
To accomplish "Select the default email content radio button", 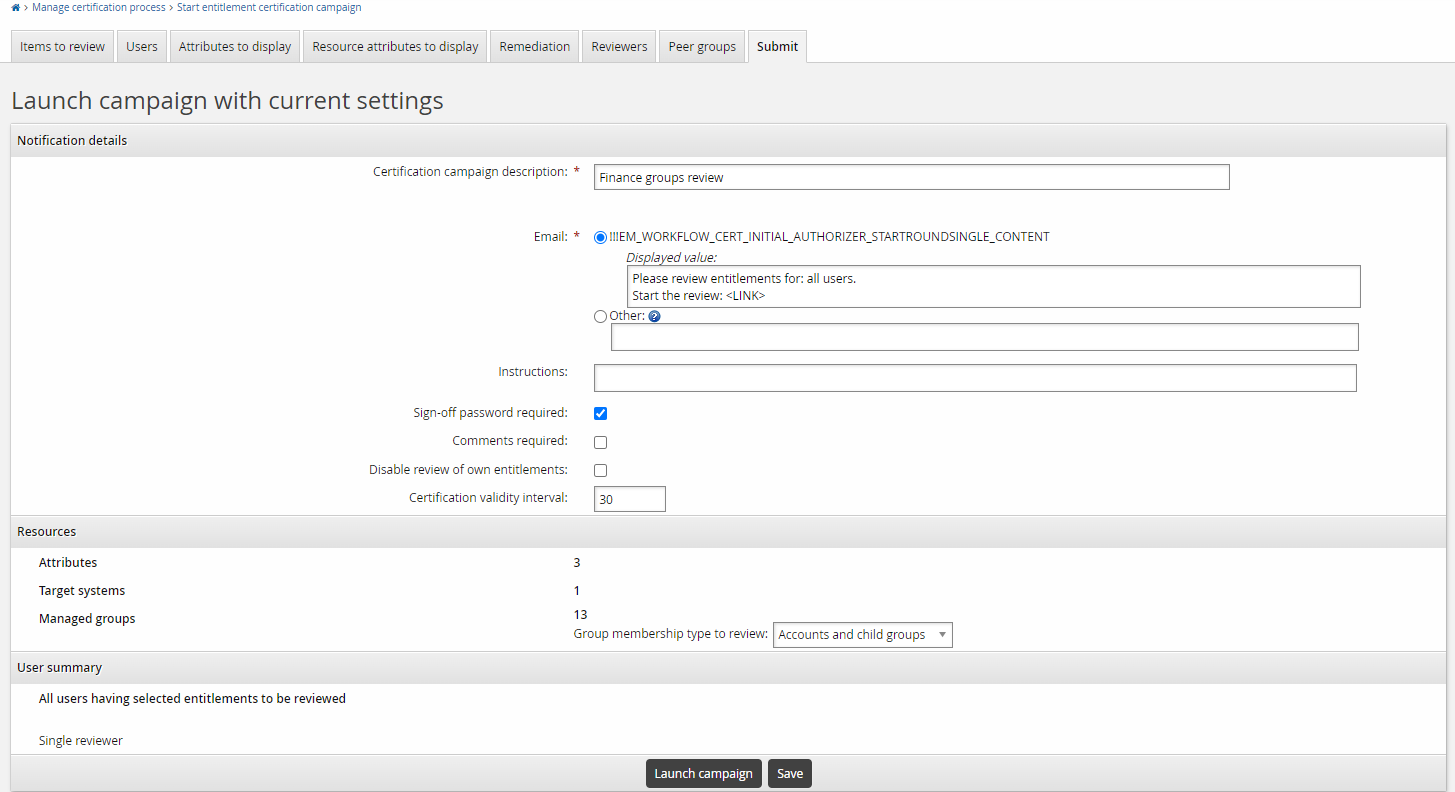I will (600, 238).
